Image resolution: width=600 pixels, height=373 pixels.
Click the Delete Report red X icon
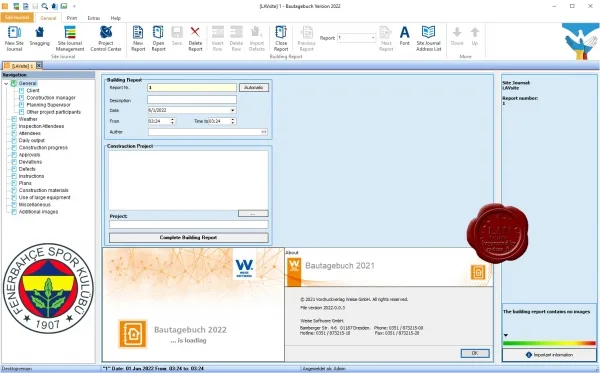click(195, 32)
